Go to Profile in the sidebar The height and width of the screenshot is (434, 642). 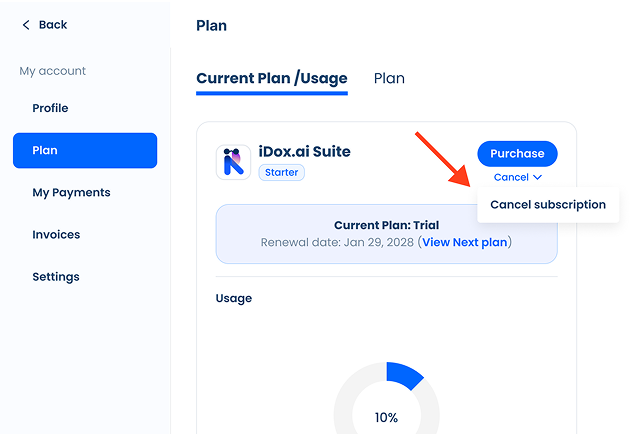click(x=50, y=108)
